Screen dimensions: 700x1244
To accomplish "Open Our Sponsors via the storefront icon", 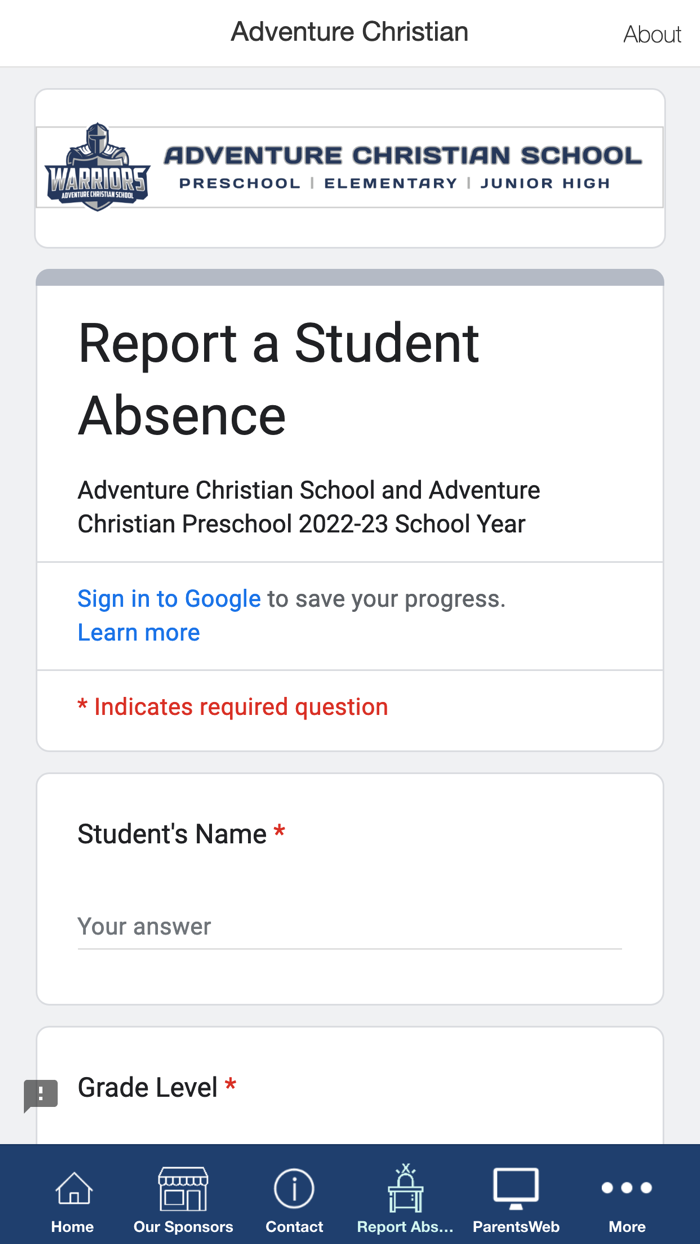I will coord(183,1190).
